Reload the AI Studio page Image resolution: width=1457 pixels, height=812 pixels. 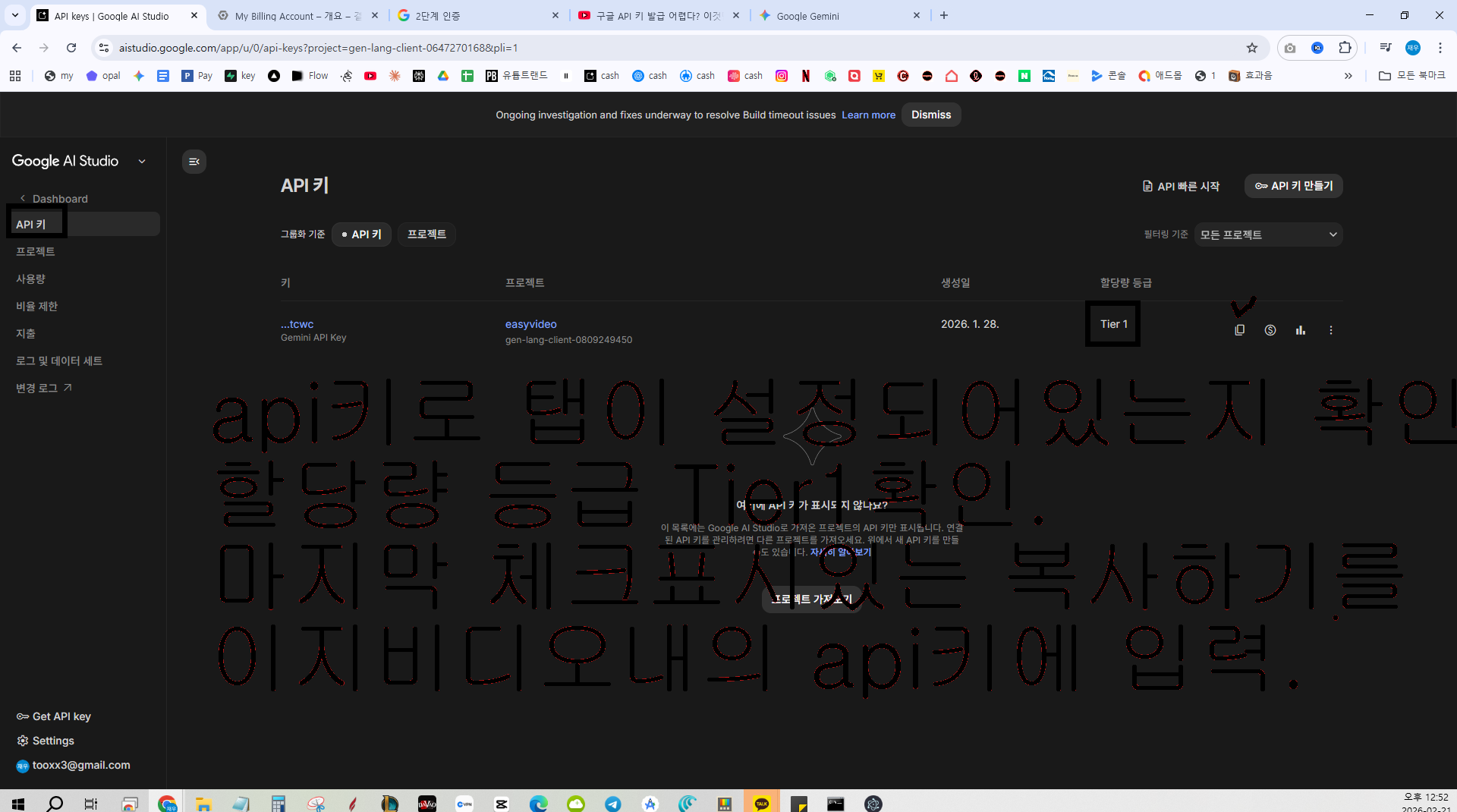click(71, 48)
